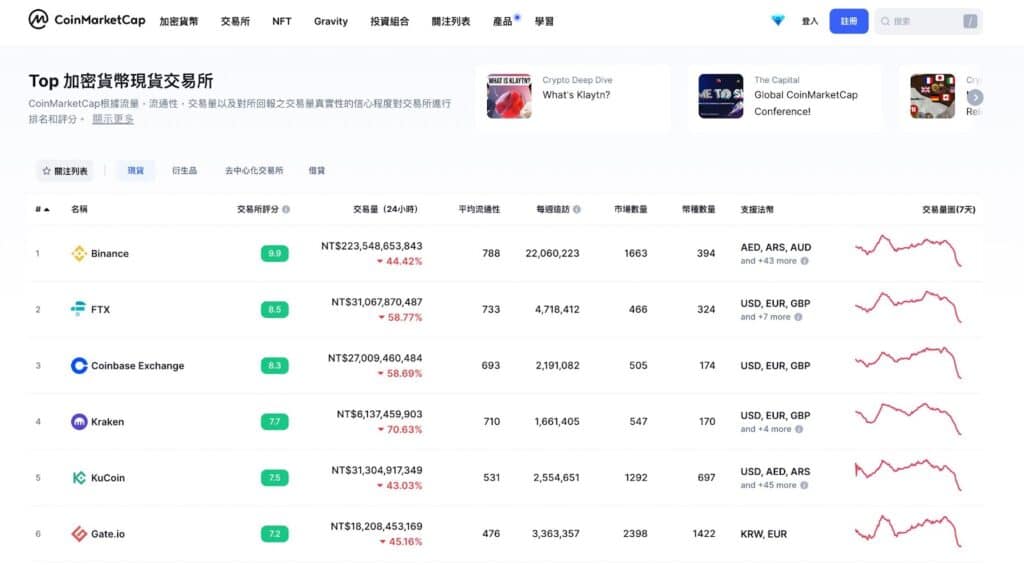Click info icon next to Kraken +4 more

[x=799, y=430]
